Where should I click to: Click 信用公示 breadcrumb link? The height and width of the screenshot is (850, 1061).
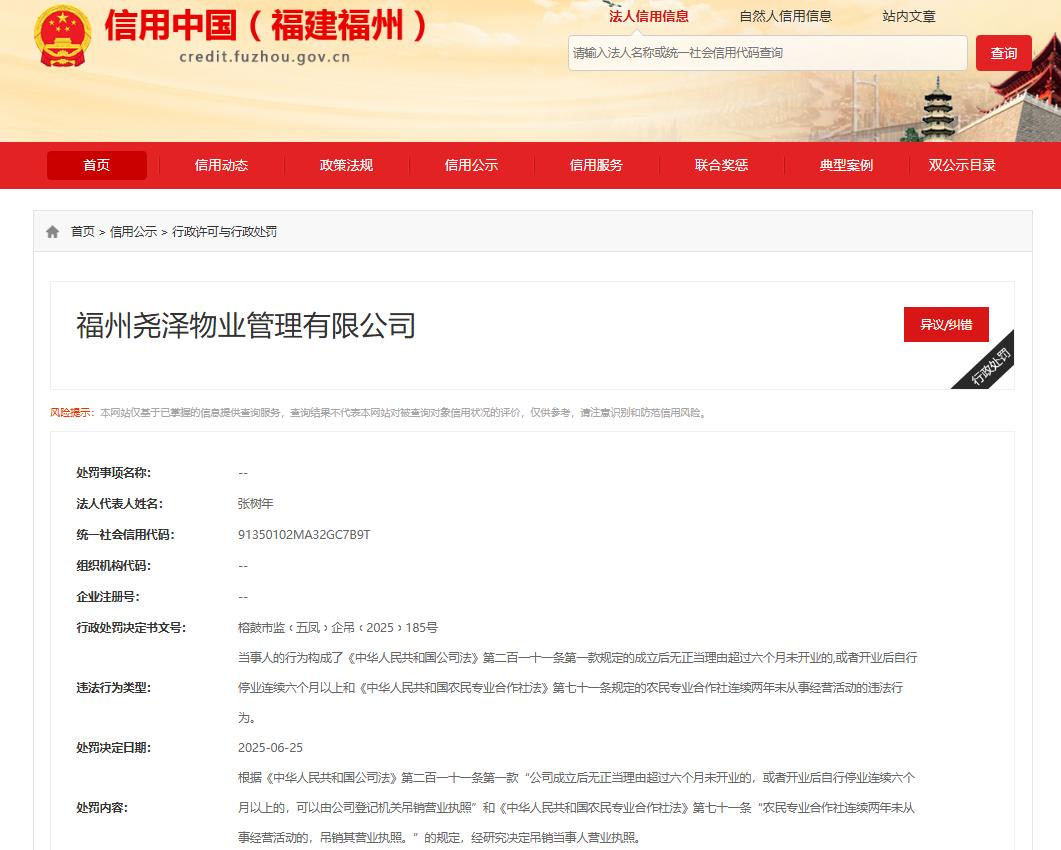pos(133,232)
